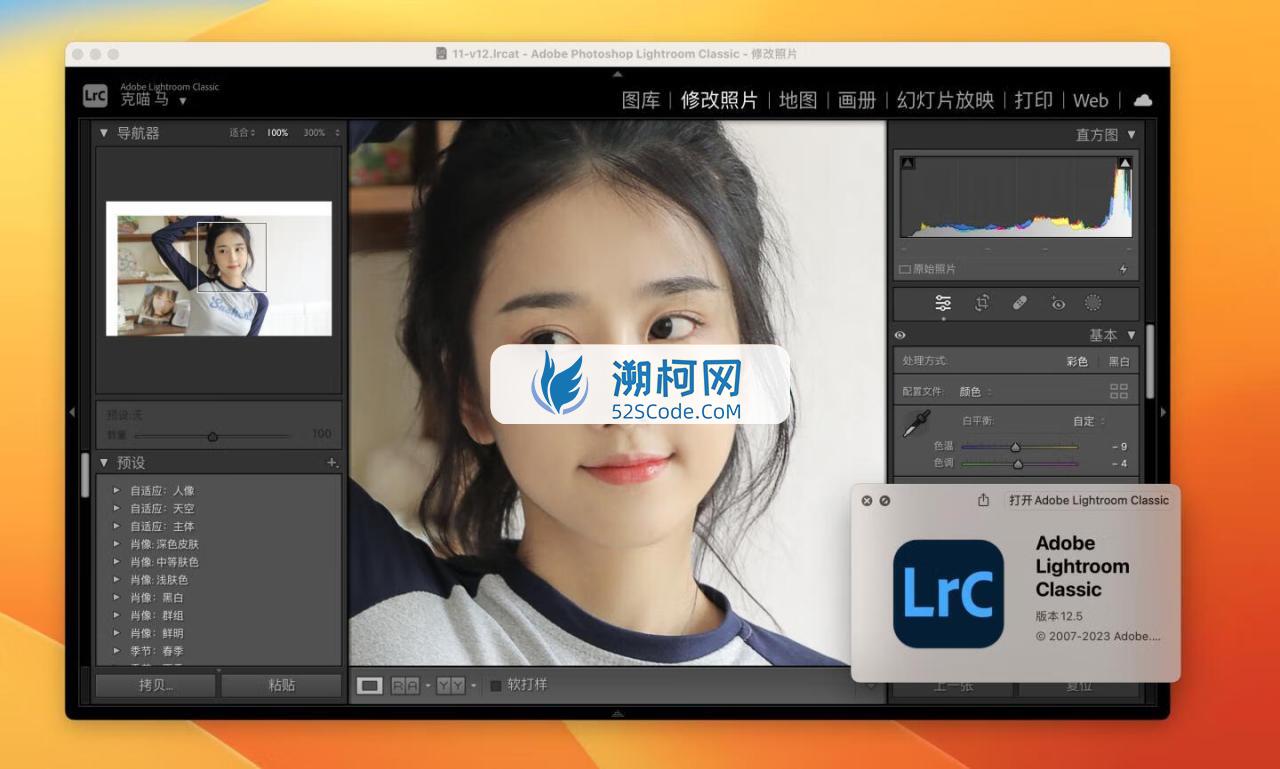Collapse the right panel side arrow
The width and height of the screenshot is (1280, 769).
tap(1162, 411)
